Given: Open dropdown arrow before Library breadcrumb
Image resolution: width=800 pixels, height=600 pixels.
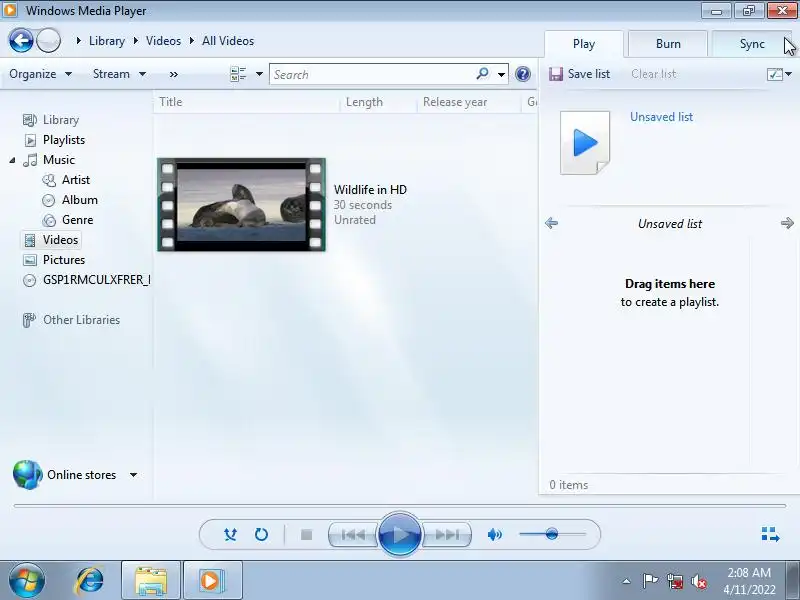Looking at the screenshot, I should pyautogui.click(x=78, y=41).
